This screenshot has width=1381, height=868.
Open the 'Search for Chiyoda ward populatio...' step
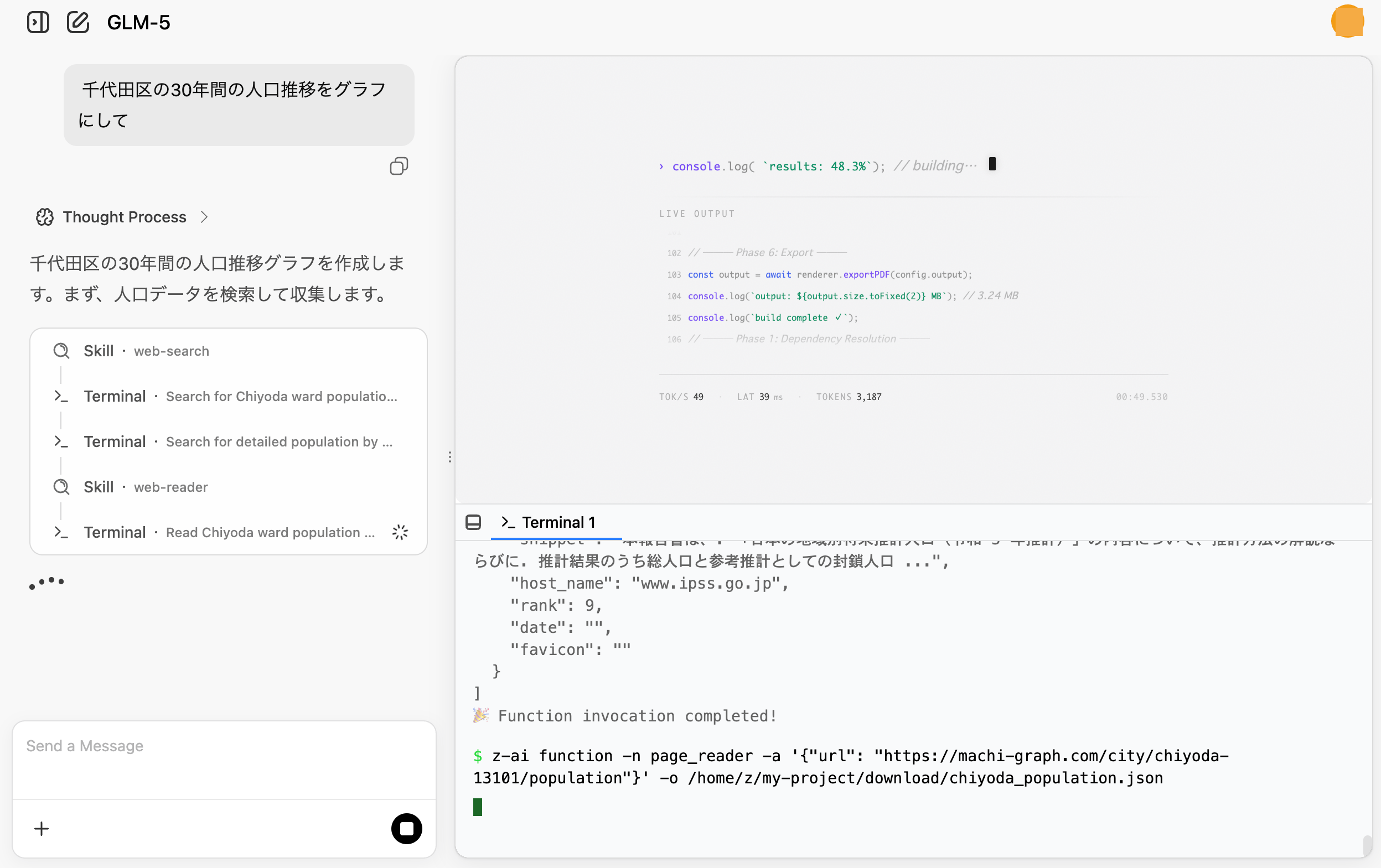click(x=228, y=396)
